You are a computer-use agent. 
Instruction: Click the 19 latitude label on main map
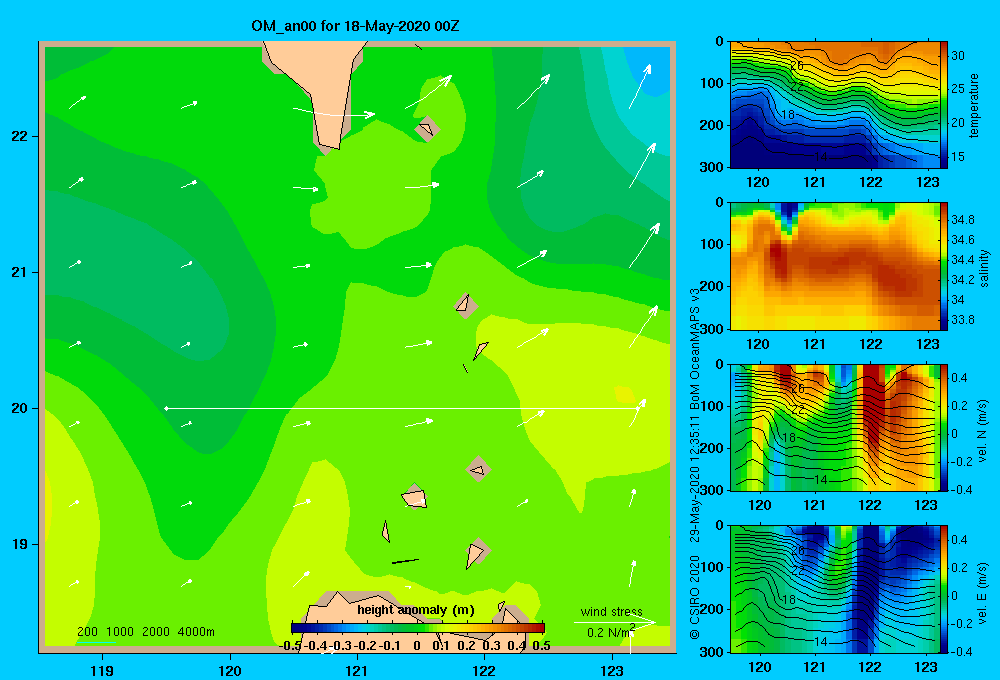click(x=19, y=544)
